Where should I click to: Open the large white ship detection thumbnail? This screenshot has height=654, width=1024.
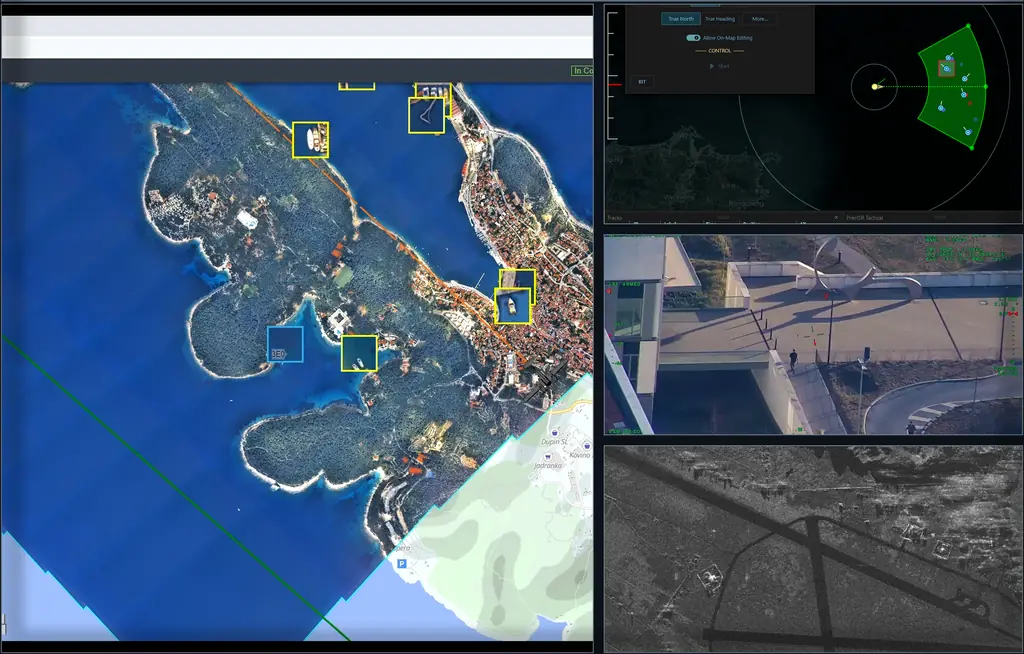310,140
